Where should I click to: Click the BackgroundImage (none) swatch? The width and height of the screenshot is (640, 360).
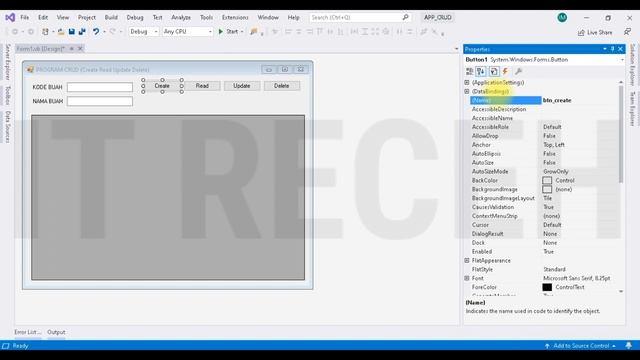coord(547,189)
